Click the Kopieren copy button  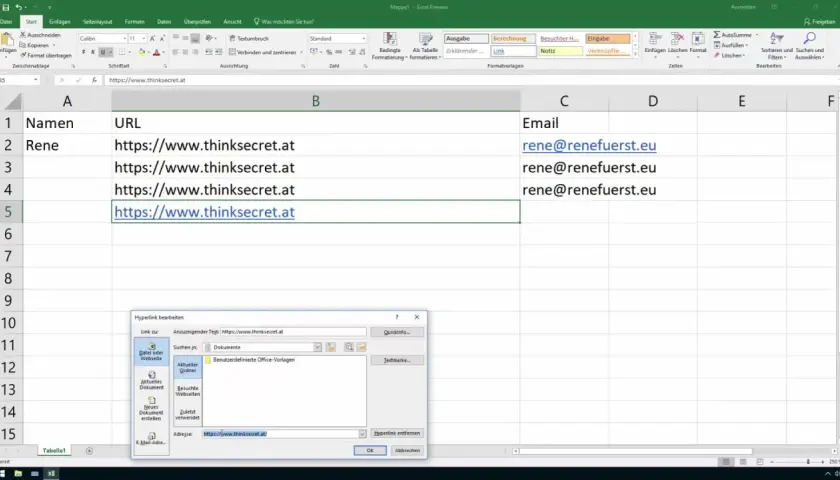[36, 45]
